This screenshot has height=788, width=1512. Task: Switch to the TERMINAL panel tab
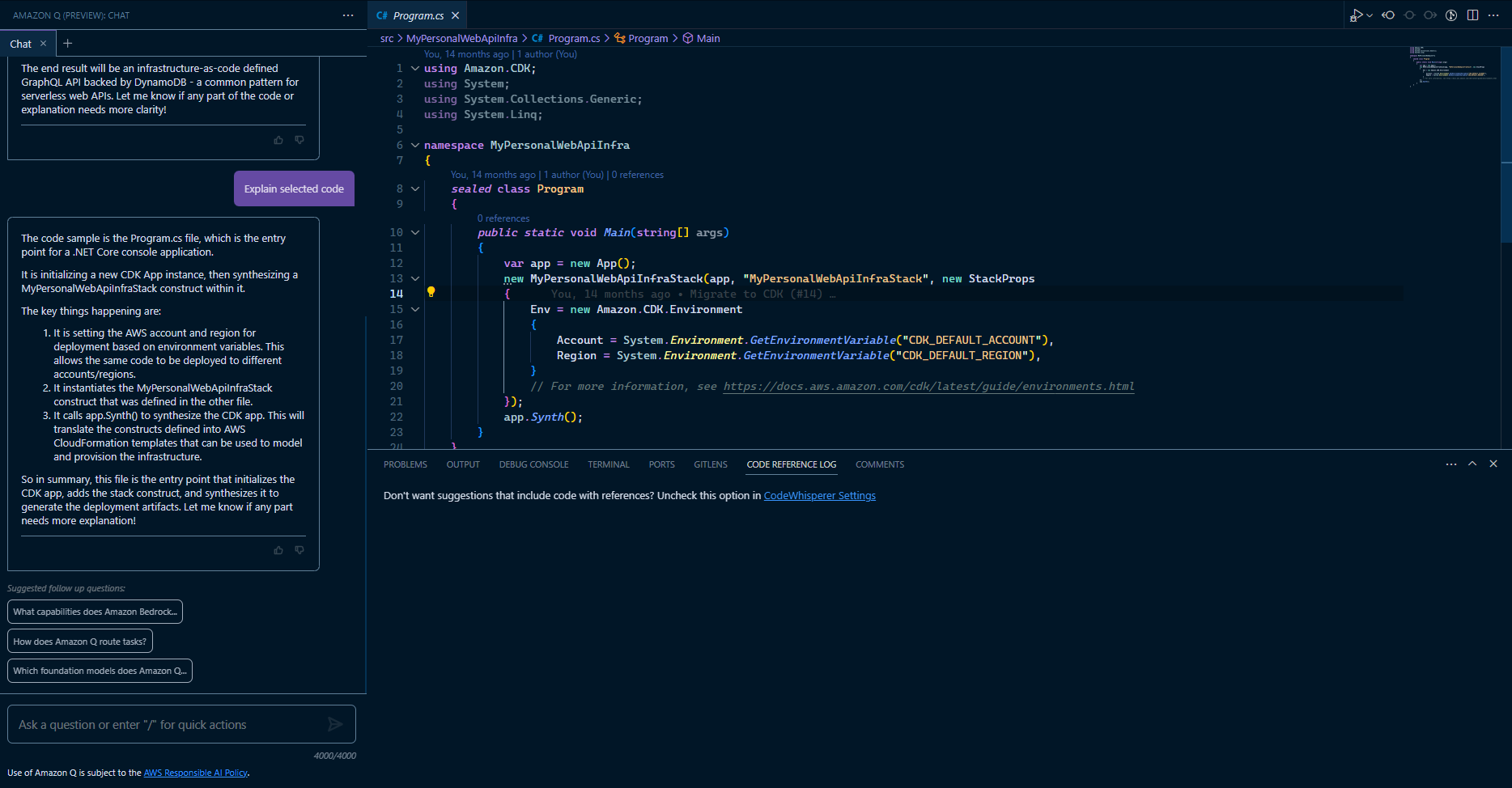tap(608, 464)
